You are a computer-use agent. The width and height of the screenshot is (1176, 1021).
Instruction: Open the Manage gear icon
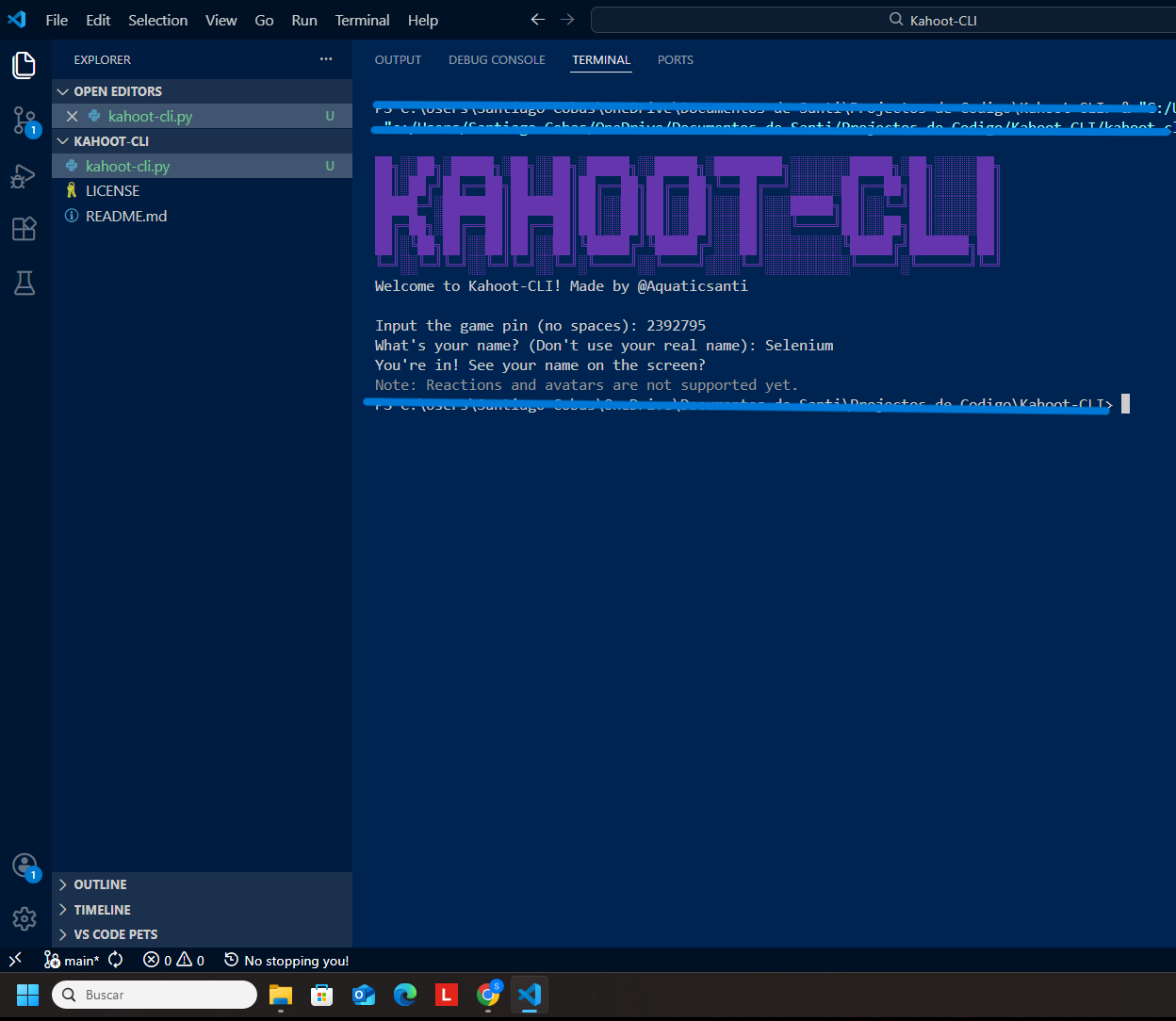[24, 918]
